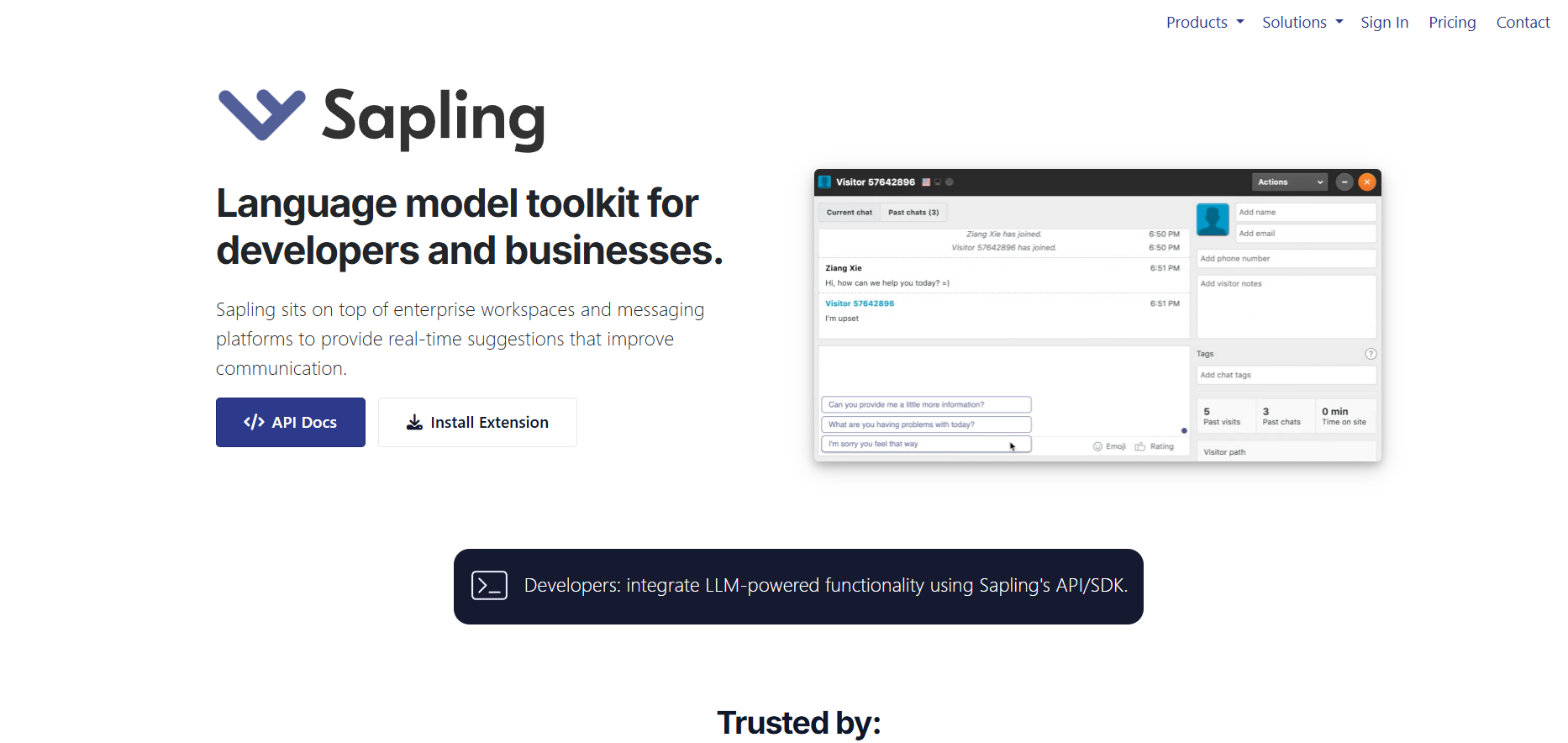Select suggestion 'Can you provide me a little more information?'
Screen dimensions: 1568x743
pyautogui.click(x=926, y=404)
